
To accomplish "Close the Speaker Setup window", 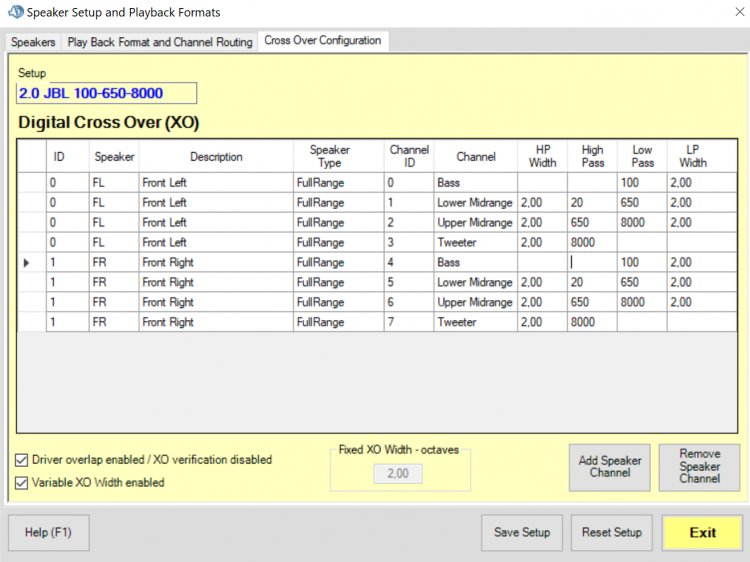I will (725, 13).
